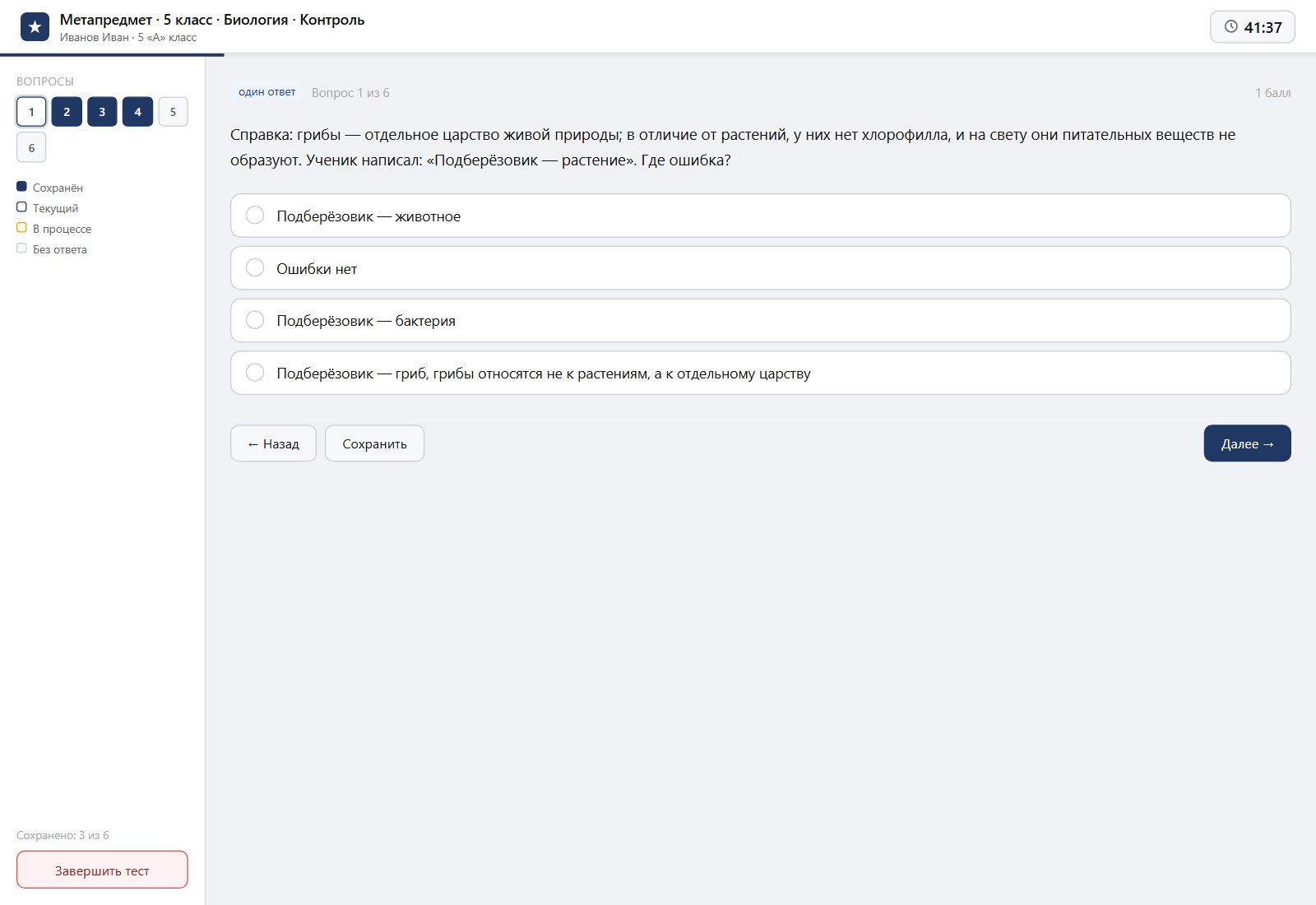Click the «← Назад» button
This screenshot has width=1316, height=905.
click(273, 443)
